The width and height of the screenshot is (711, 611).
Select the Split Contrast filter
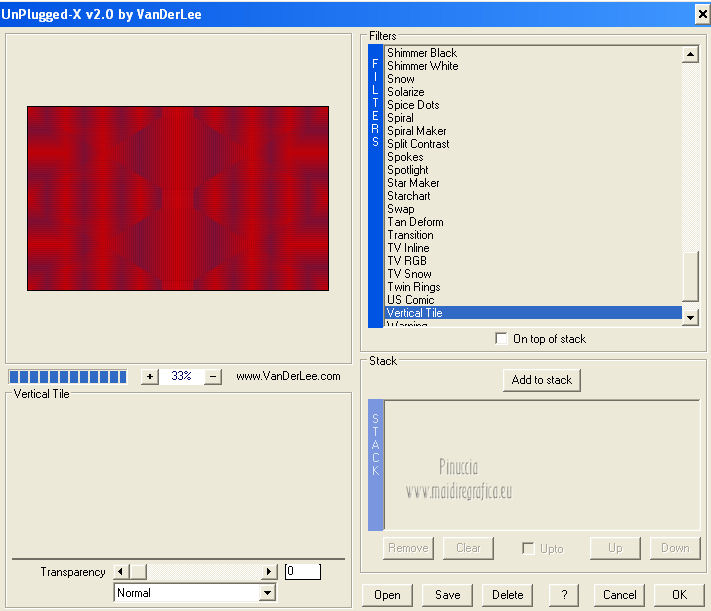533,144
